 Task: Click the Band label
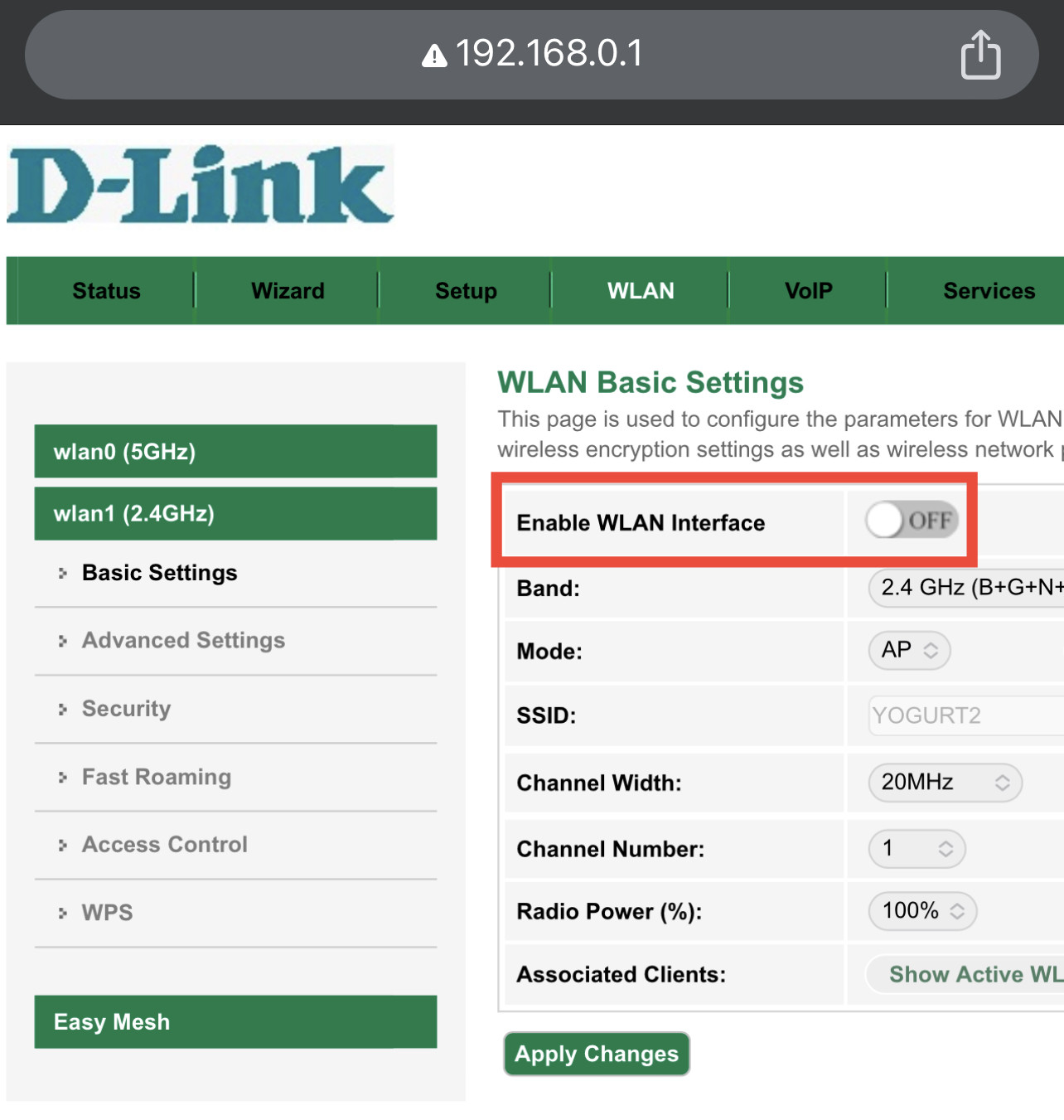(x=549, y=589)
